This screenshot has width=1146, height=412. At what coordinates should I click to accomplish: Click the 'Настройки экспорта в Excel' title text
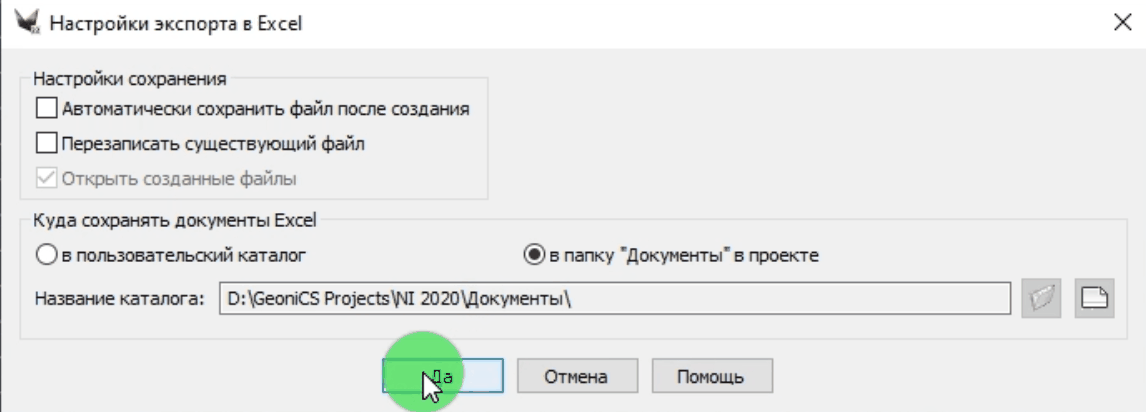point(175,23)
